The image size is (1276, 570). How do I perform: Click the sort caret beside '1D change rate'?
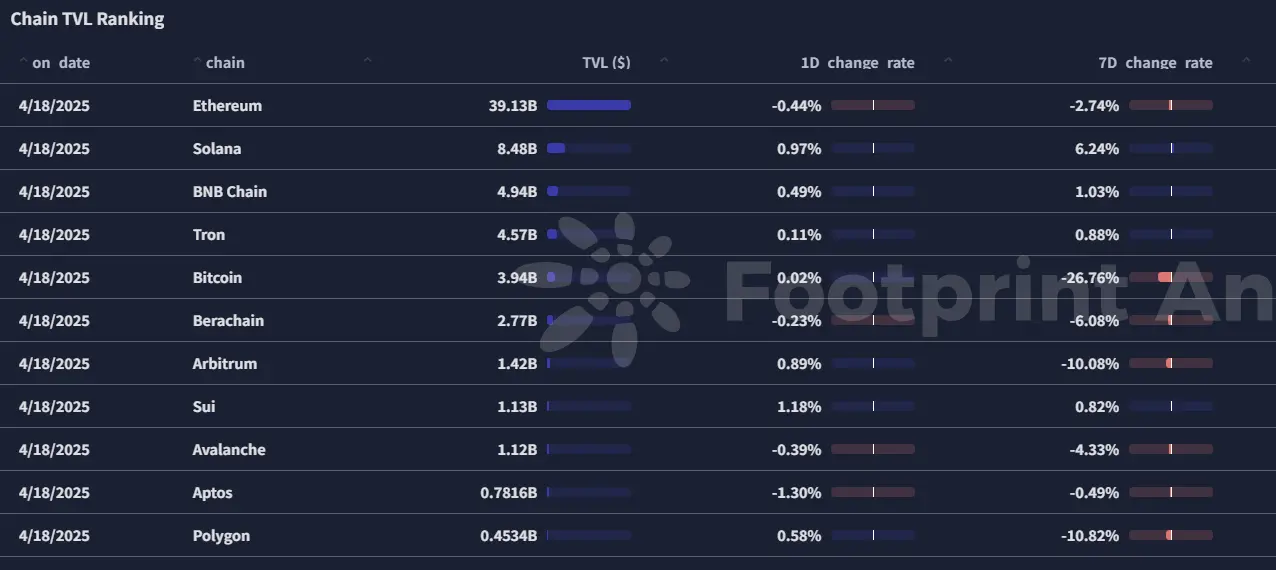tap(948, 61)
